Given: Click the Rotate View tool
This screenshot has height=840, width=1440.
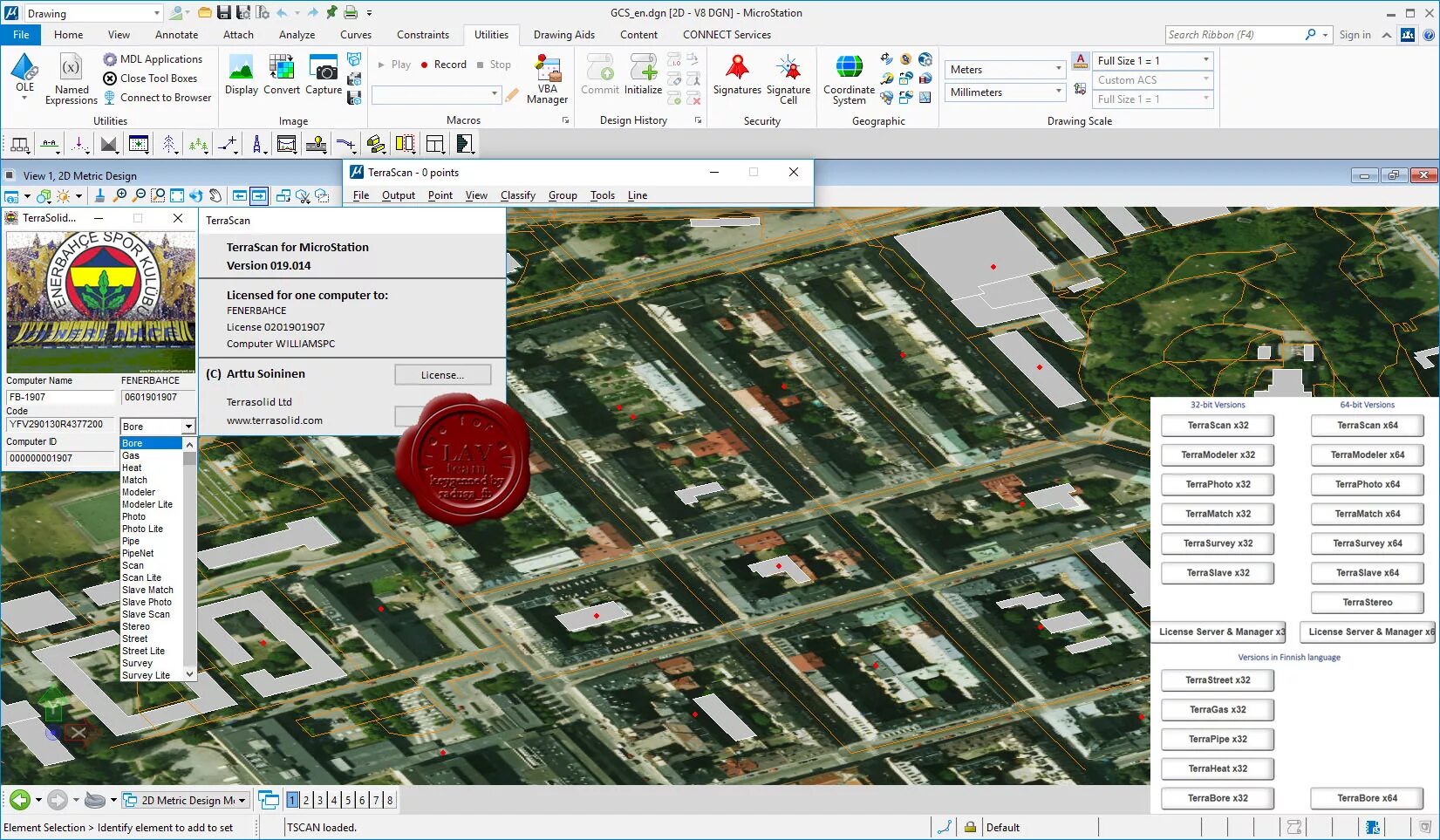Looking at the screenshot, I should pos(196,196).
